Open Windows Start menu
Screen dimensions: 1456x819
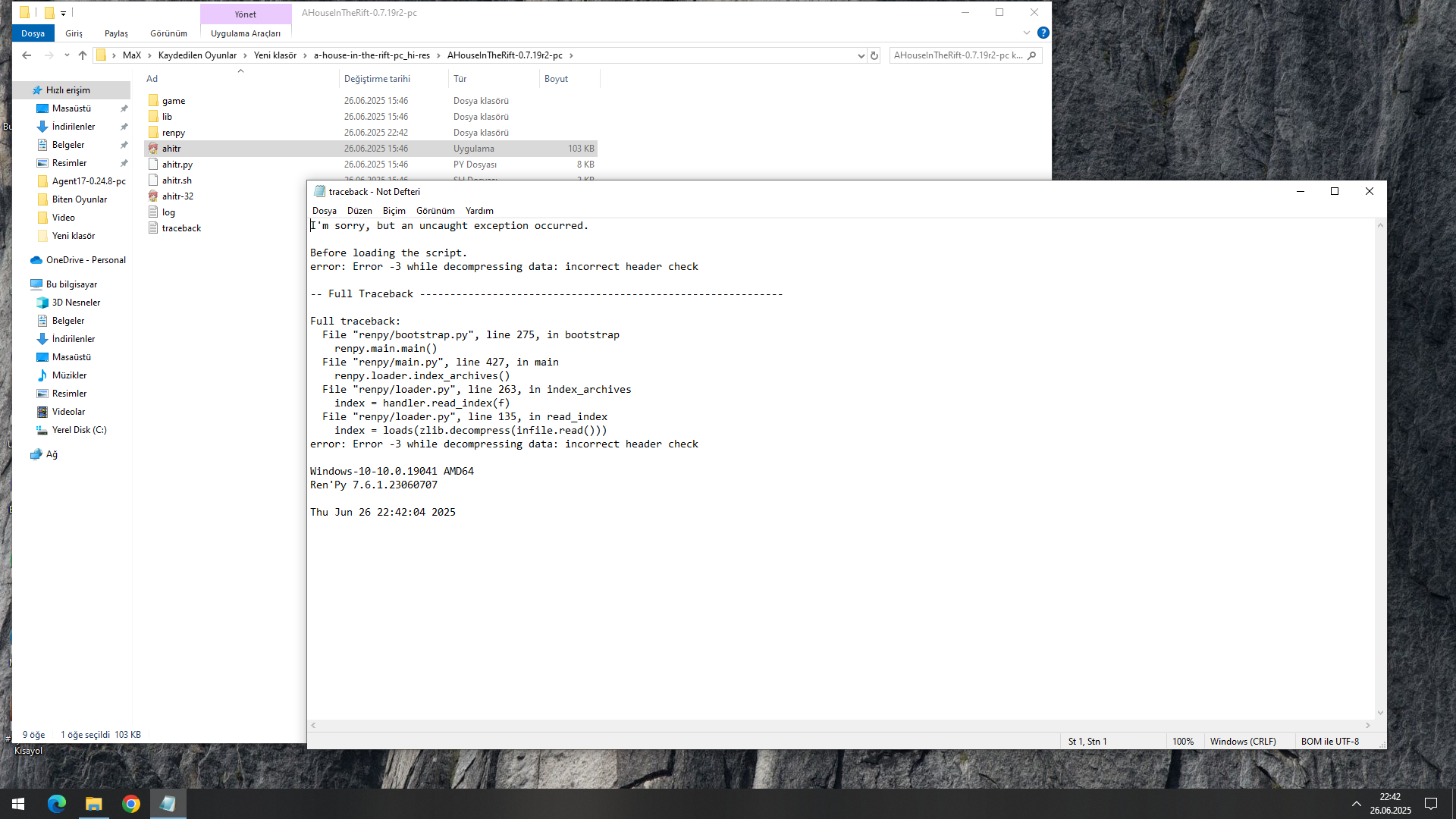coord(18,804)
